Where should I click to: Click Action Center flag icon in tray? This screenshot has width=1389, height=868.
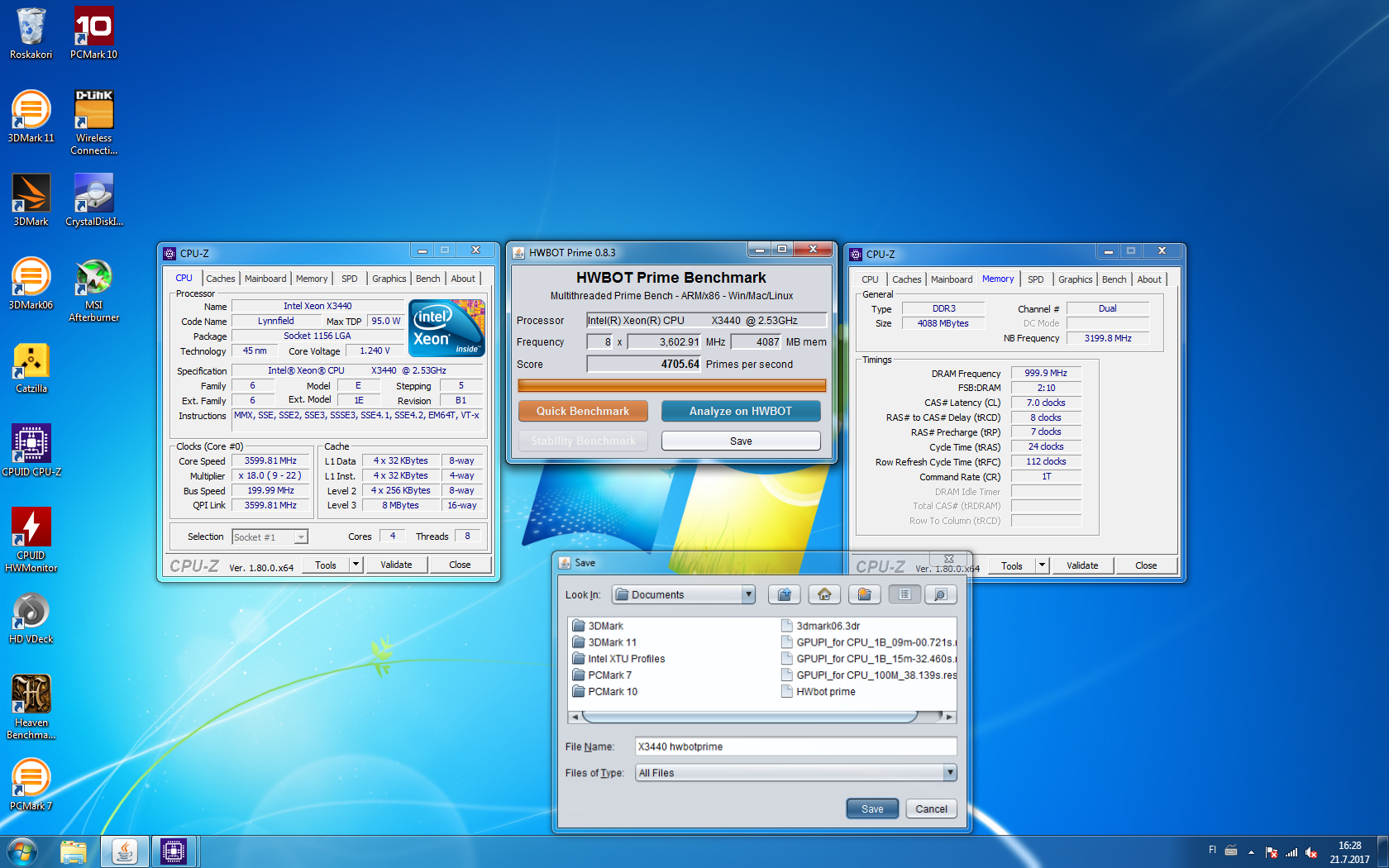click(x=1272, y=852)
